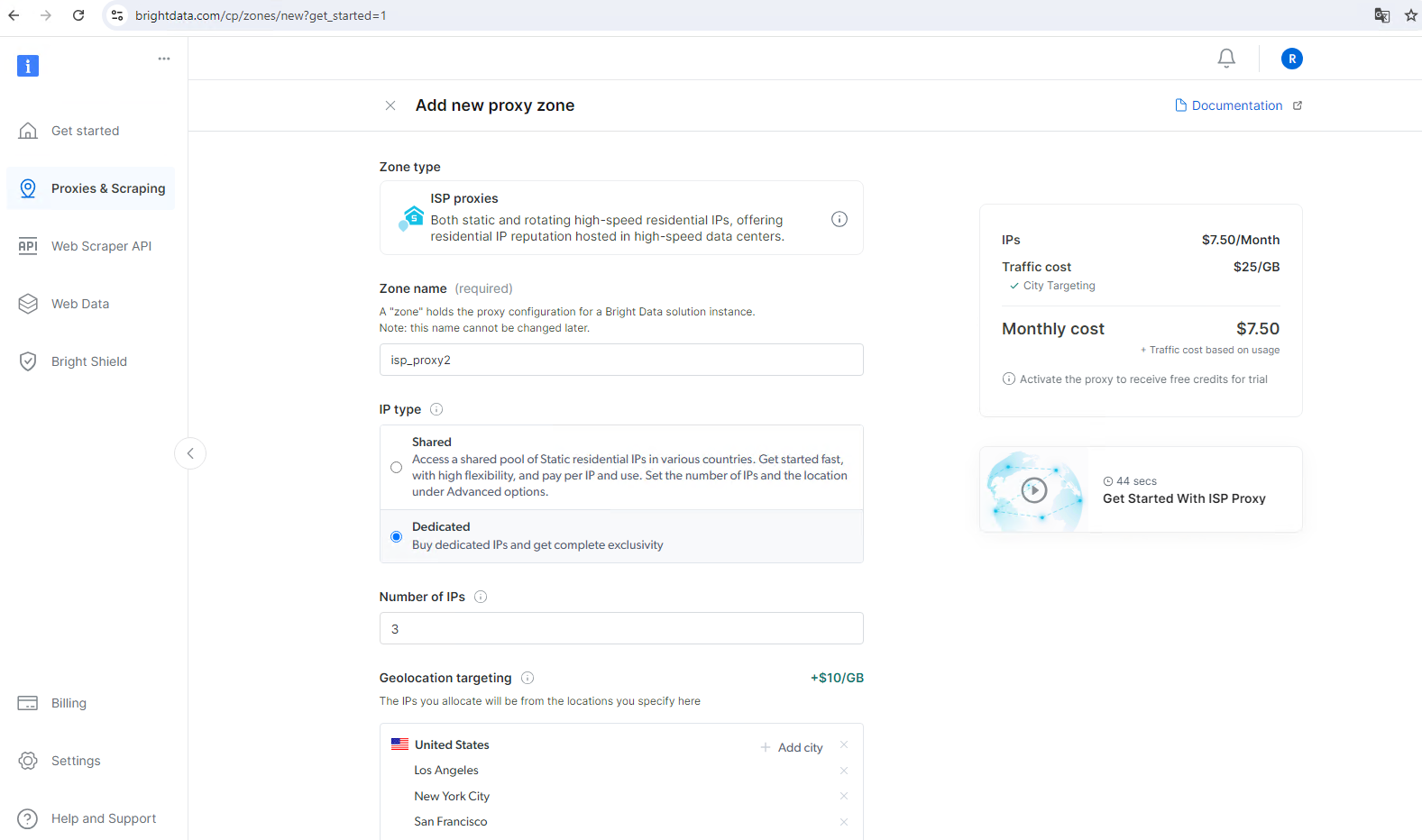Remove Los Angeles from geolocation list

[844, 771]
